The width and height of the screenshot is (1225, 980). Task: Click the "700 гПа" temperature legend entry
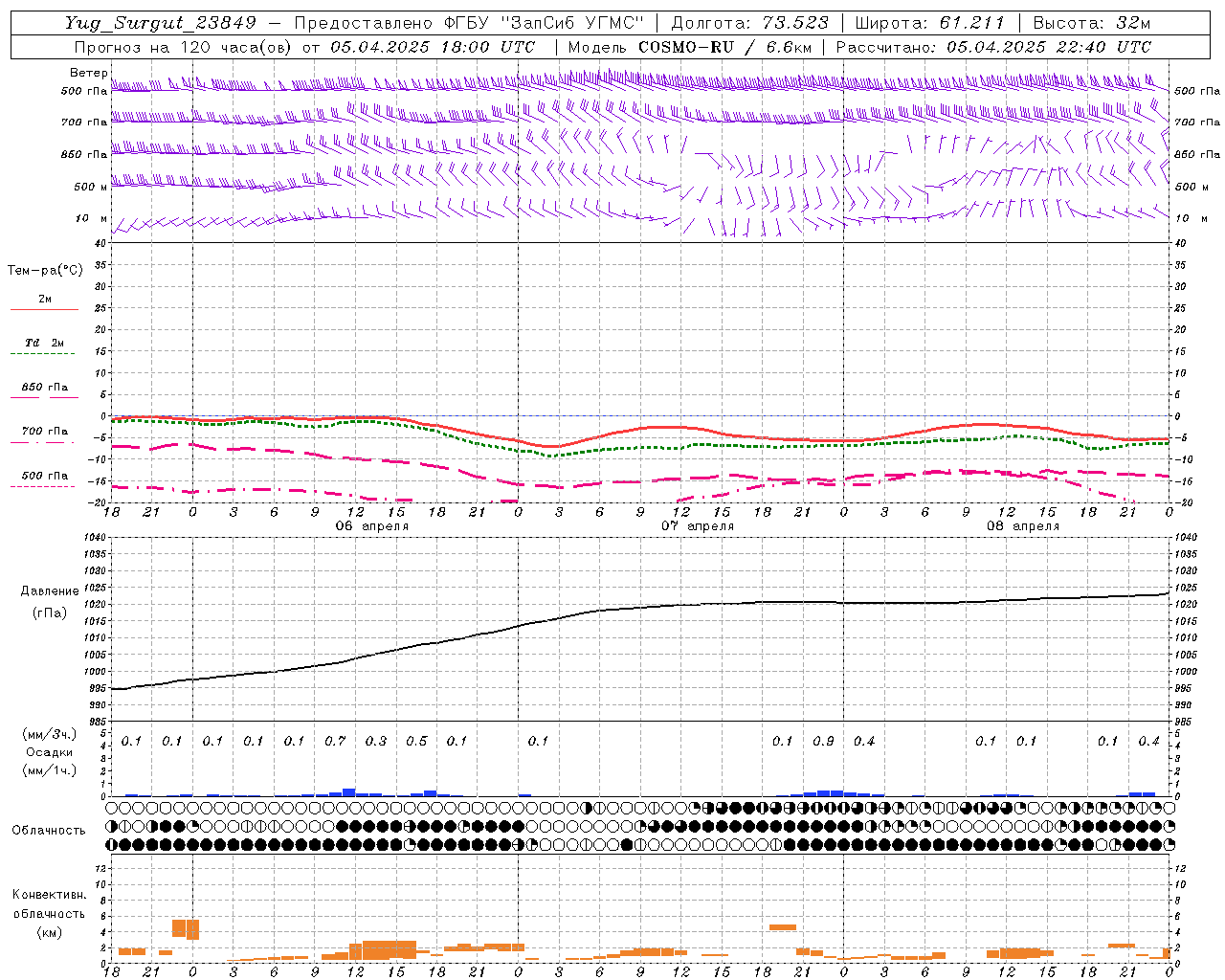45,432
